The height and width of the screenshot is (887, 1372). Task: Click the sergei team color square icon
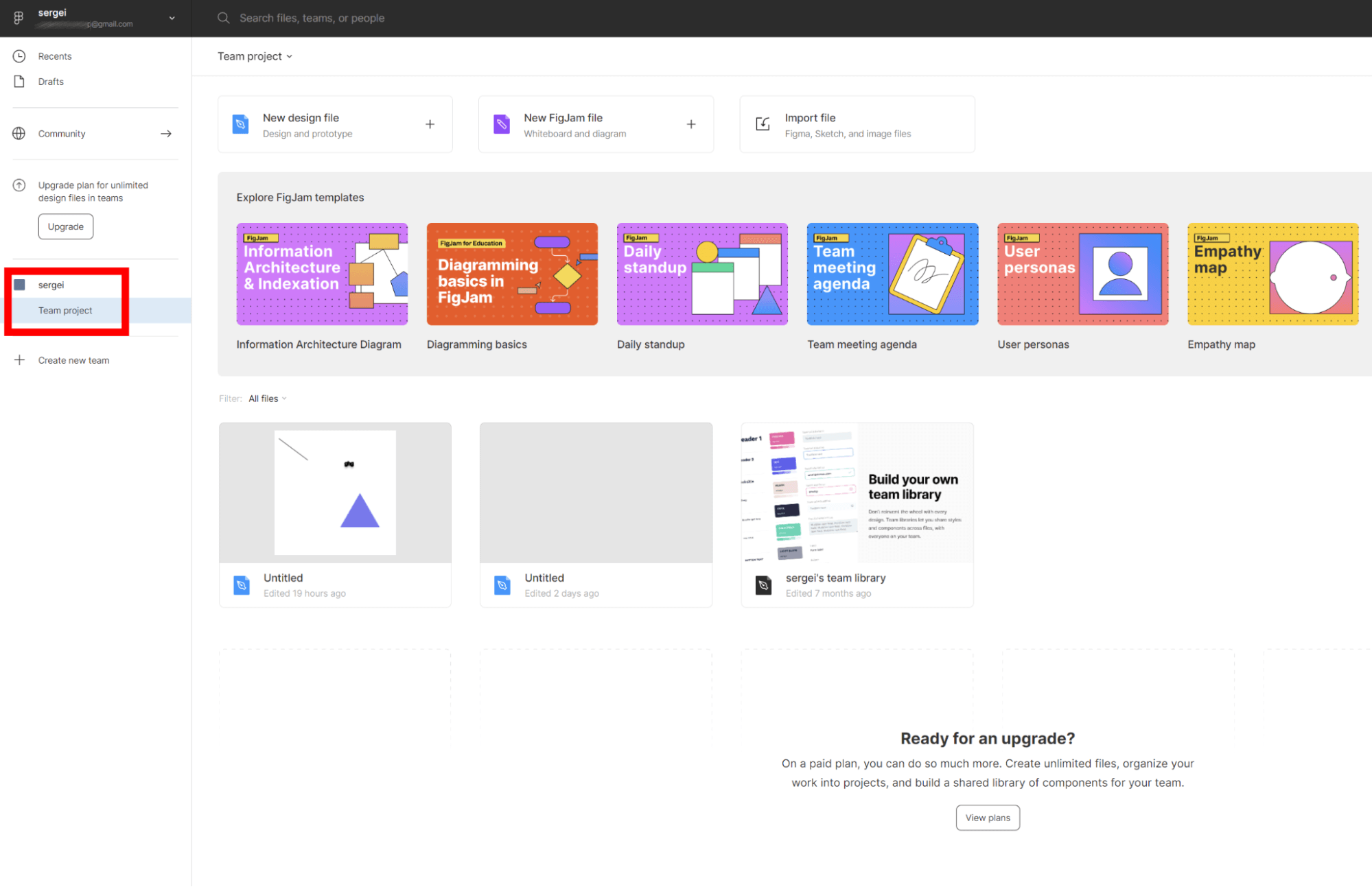click(x=20, y=285)
